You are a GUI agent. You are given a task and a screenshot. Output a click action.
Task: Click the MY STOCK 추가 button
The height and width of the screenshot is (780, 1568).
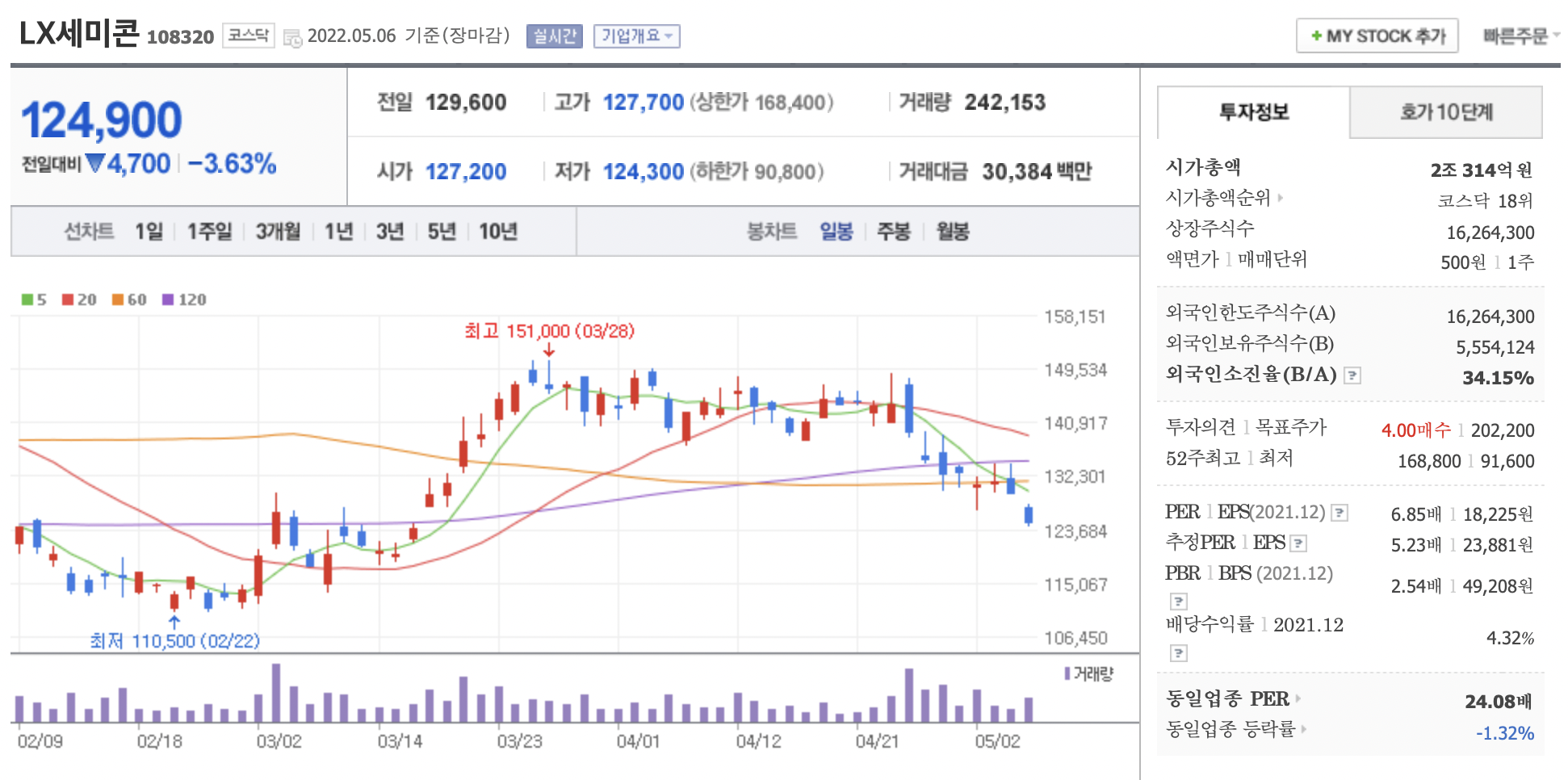[x=1377, y=36]
